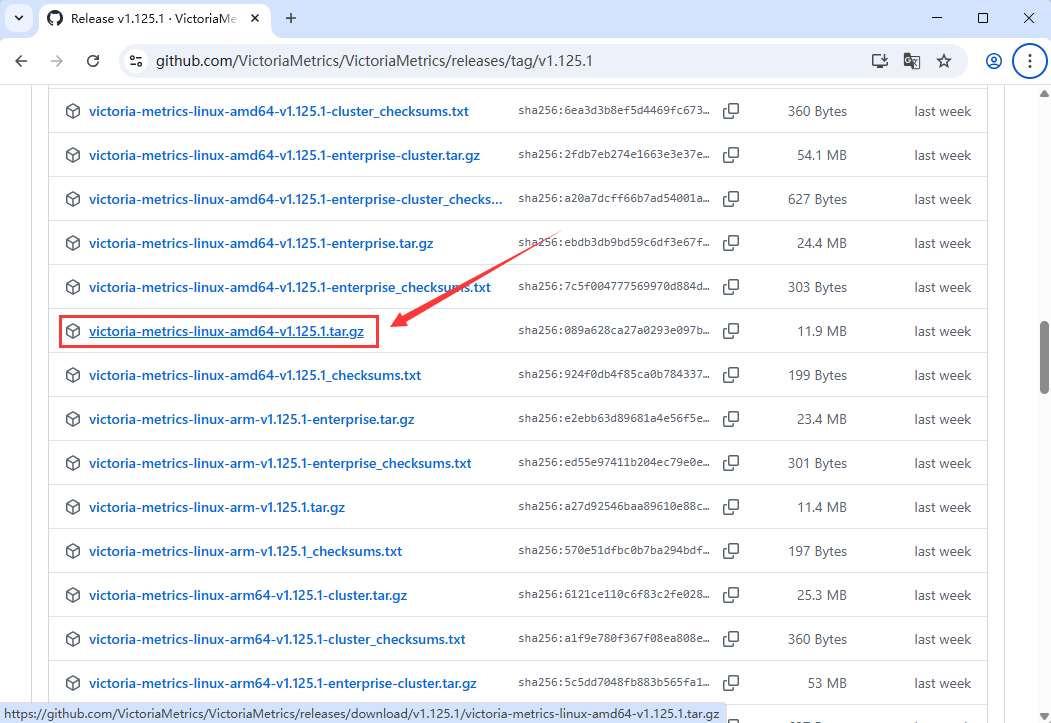Copy sha256 for linux-amd64 cluster_checksums.txt
The height and width of the screenshot is (723, 1051).
(731, 111)
